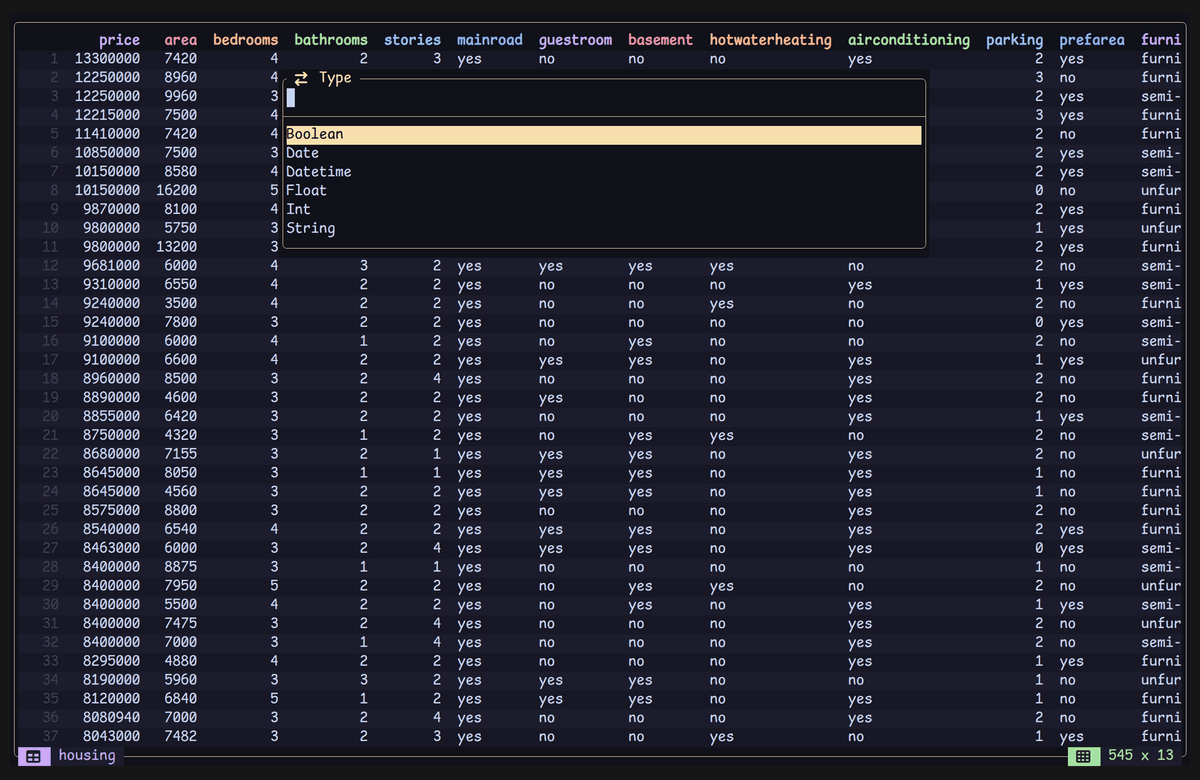This screenshot has height=780, width=1200.
Task: Select the price cell 12215000
Action: (x=107, y=116)
